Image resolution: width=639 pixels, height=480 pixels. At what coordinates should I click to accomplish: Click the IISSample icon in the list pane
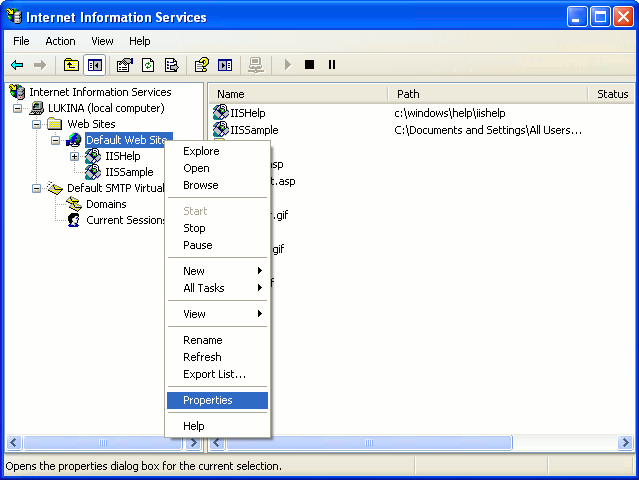[221, 129]
